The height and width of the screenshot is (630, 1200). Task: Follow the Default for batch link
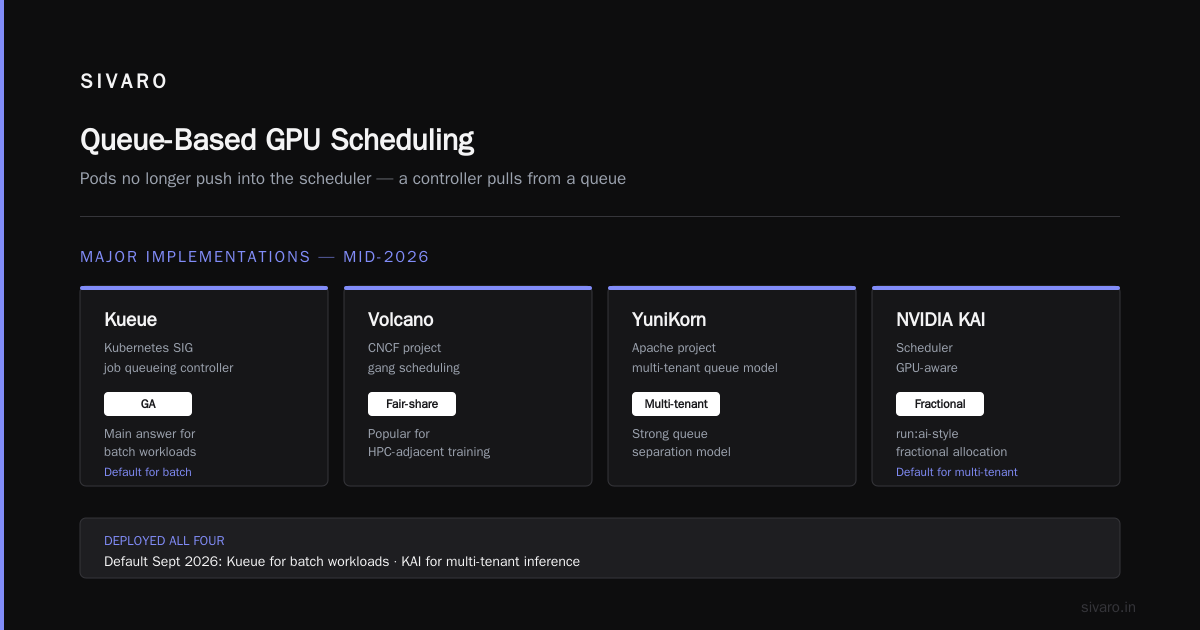click(x=148, y=472)
